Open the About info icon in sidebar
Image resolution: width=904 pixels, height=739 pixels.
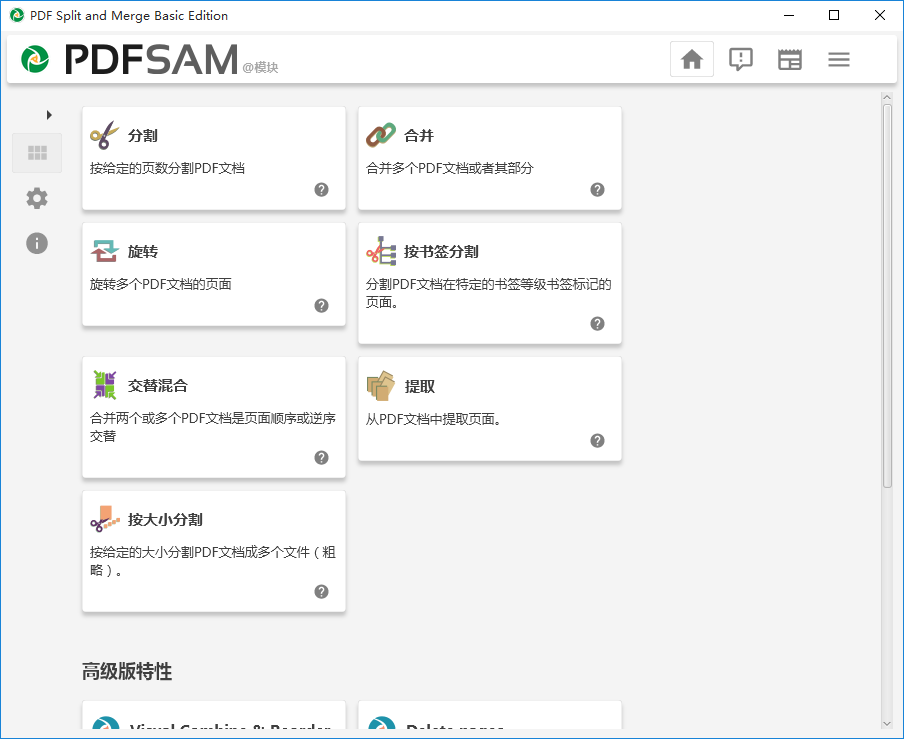click(x=37, y=243)
